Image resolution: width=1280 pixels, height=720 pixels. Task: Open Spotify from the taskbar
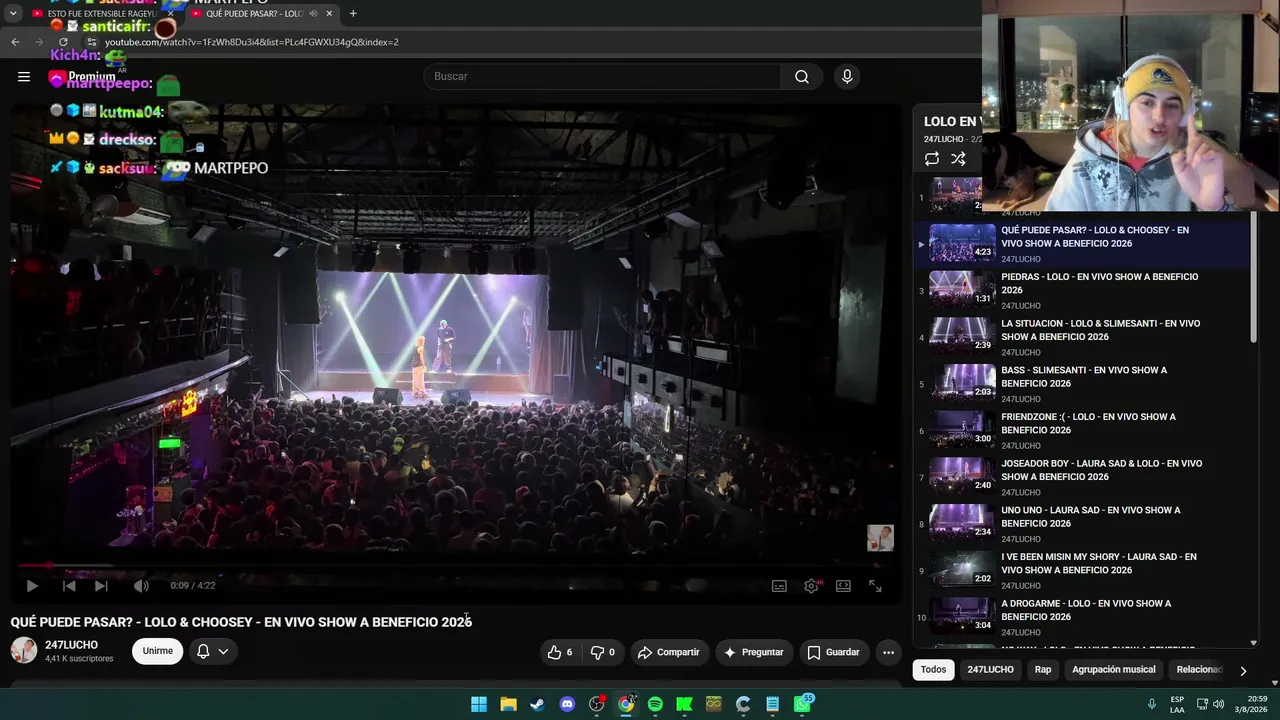point(655,704)
